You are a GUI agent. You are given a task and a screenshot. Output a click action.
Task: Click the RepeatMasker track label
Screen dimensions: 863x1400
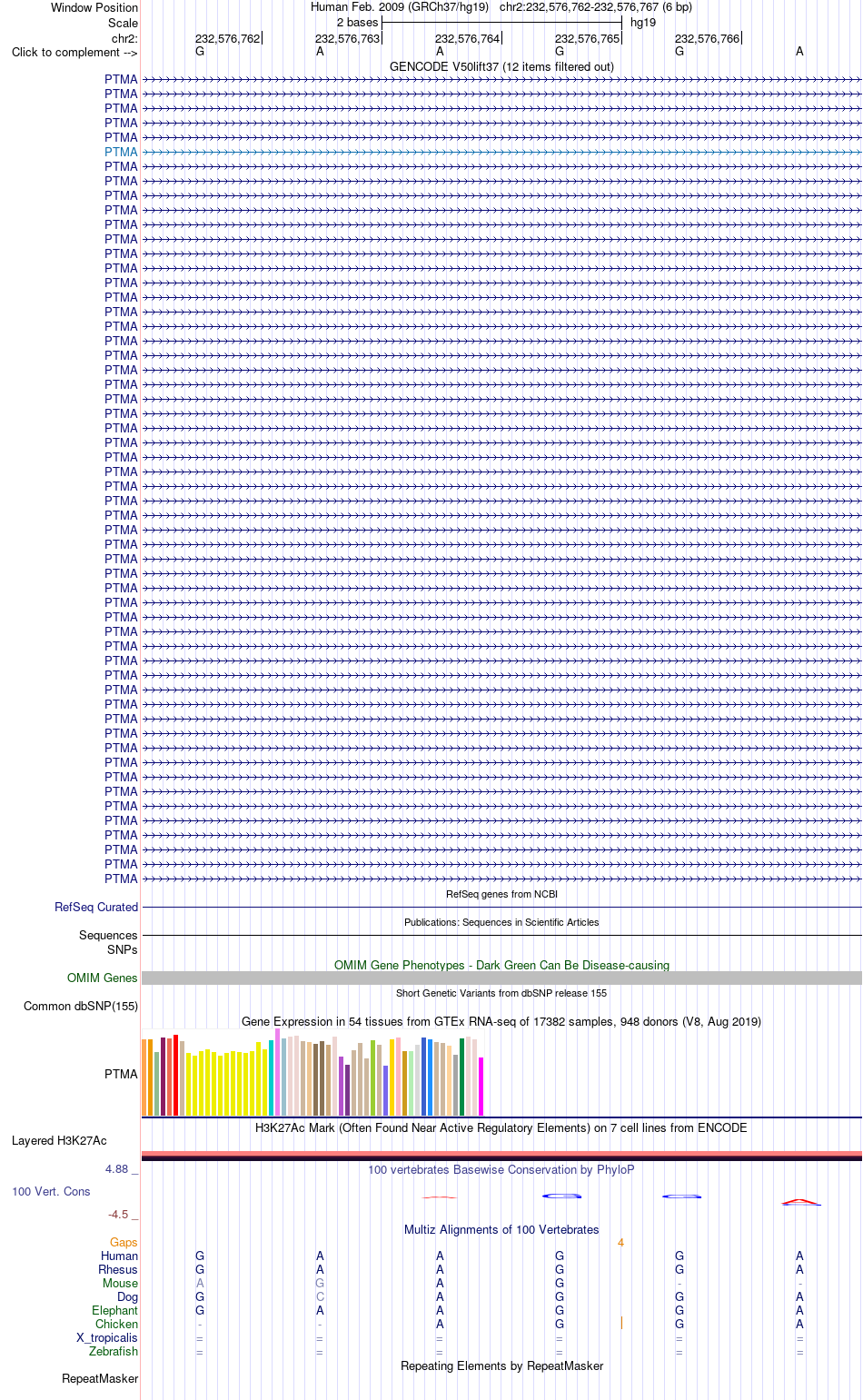point(100,1378)
